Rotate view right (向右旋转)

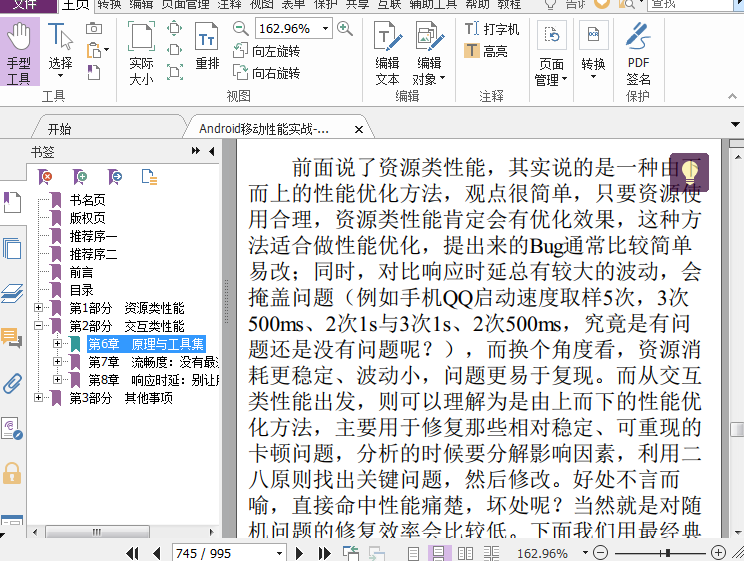(x=266, y=73)
